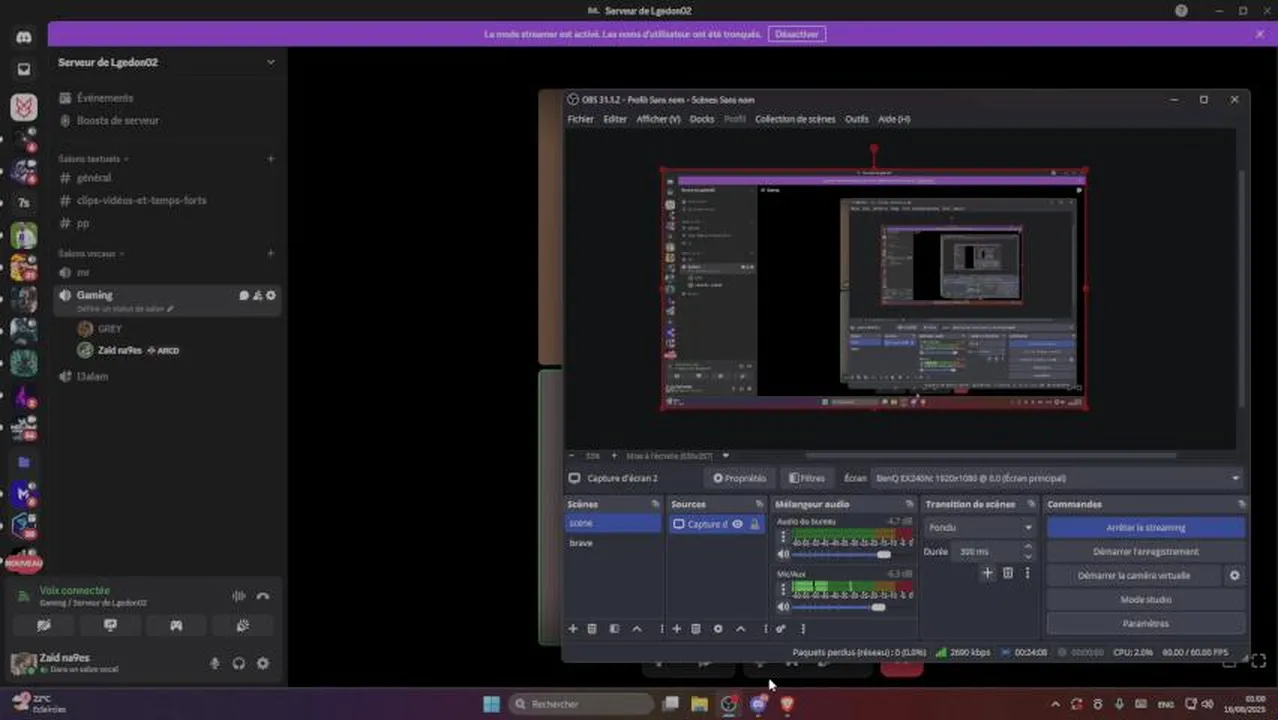Delete the selected scene trash icon

coord(592,629)
